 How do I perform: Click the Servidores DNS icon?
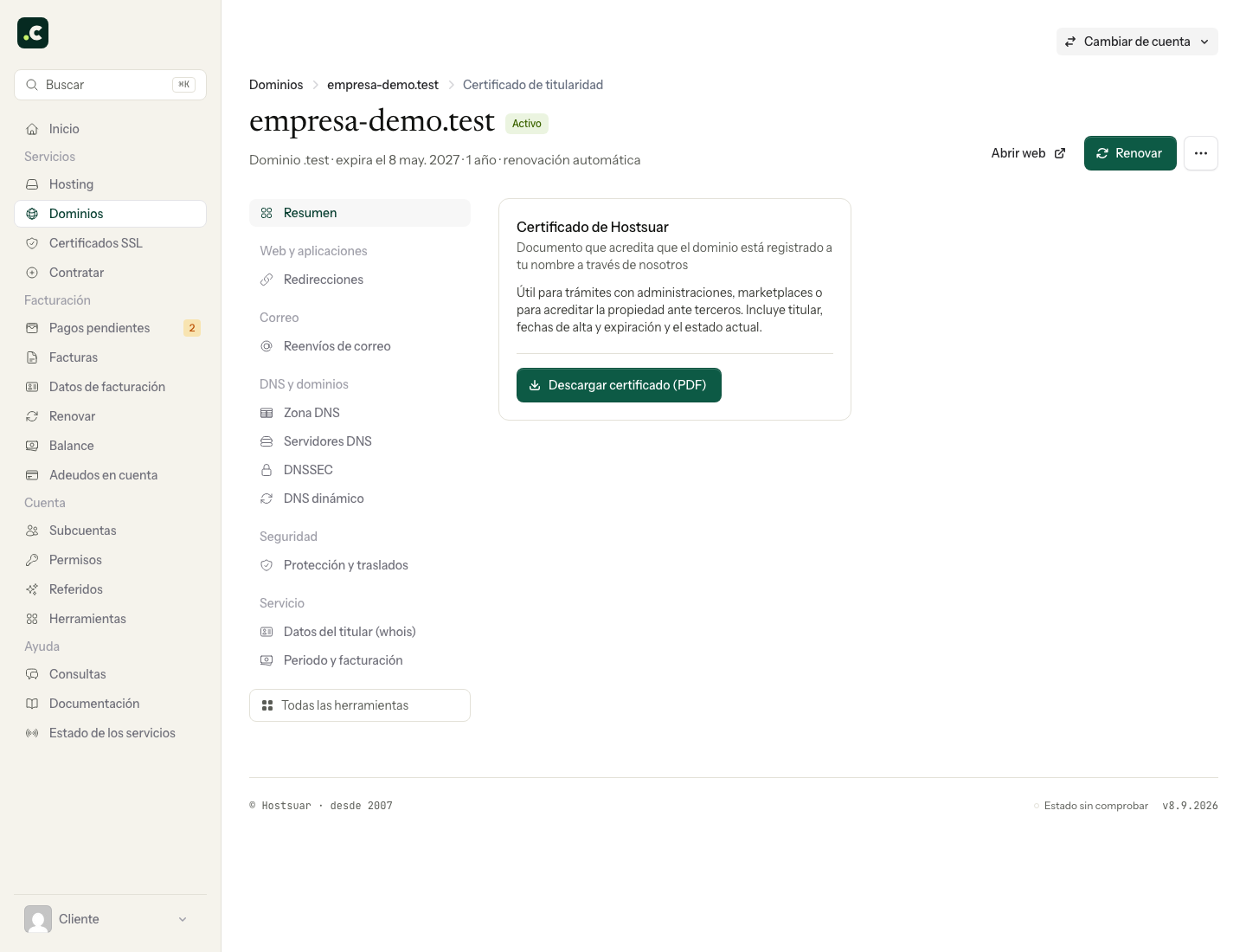click(267, 441)
